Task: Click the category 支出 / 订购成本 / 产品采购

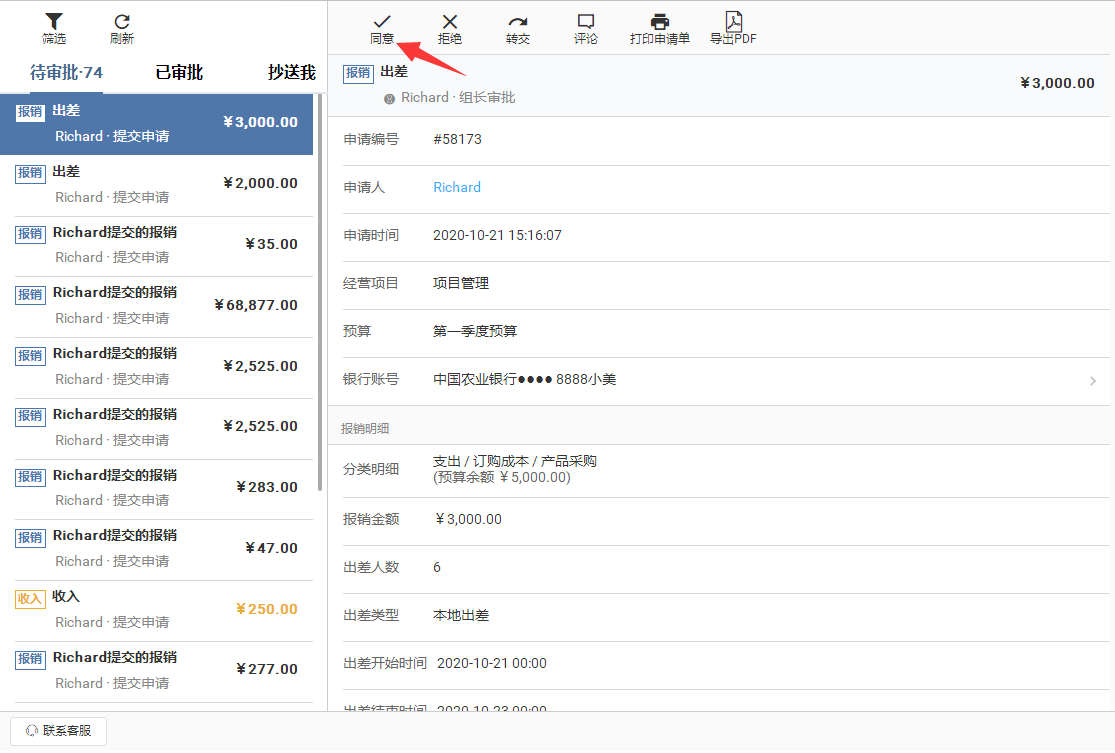Action: click(515, 461)
